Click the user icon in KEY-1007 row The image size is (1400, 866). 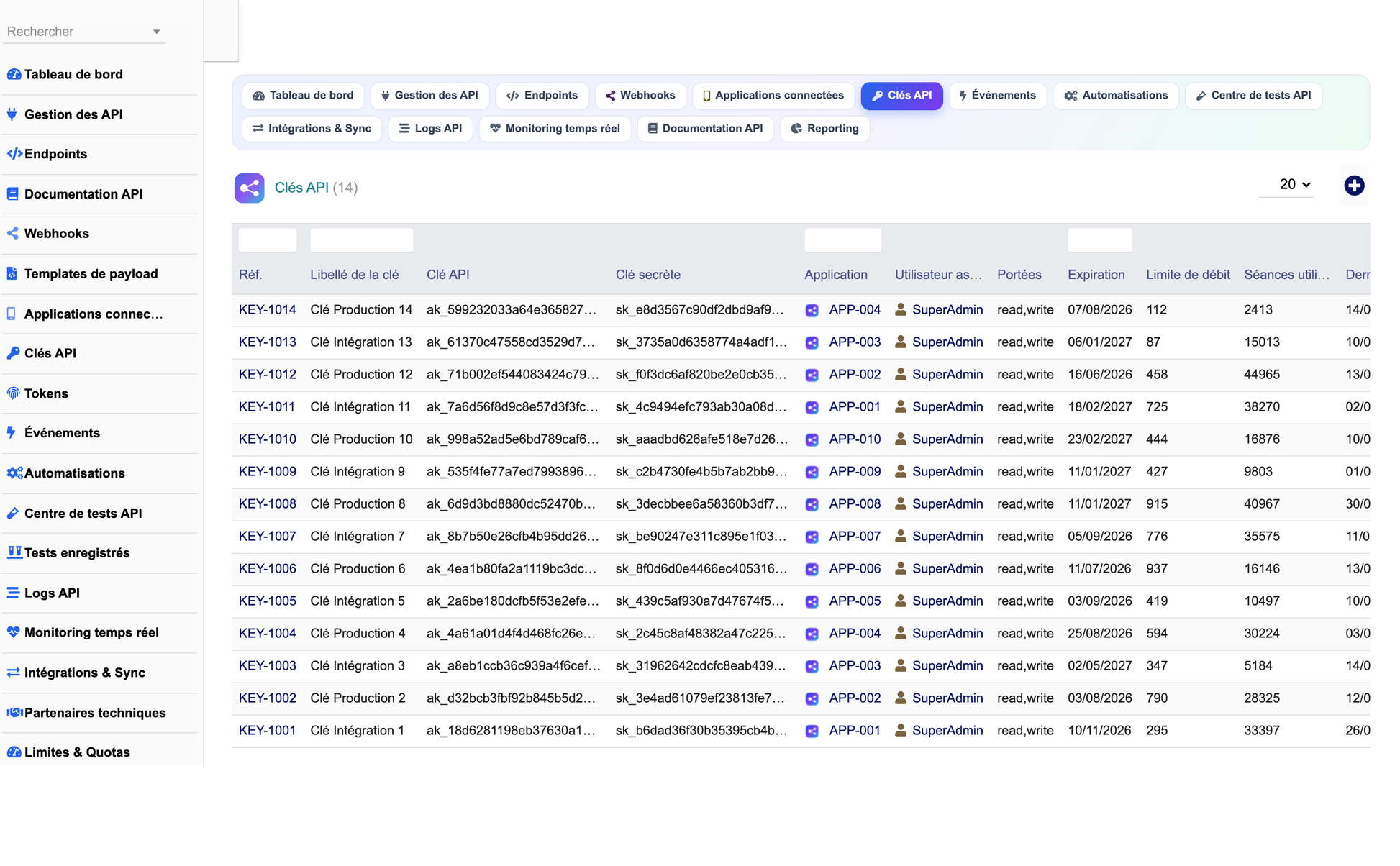(900, 536)
